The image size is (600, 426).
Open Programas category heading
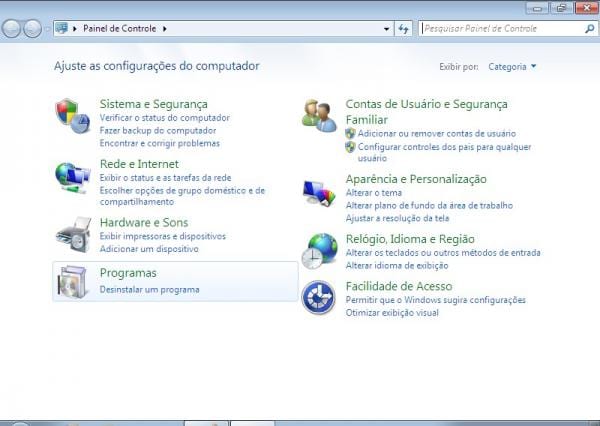(128, 273)
